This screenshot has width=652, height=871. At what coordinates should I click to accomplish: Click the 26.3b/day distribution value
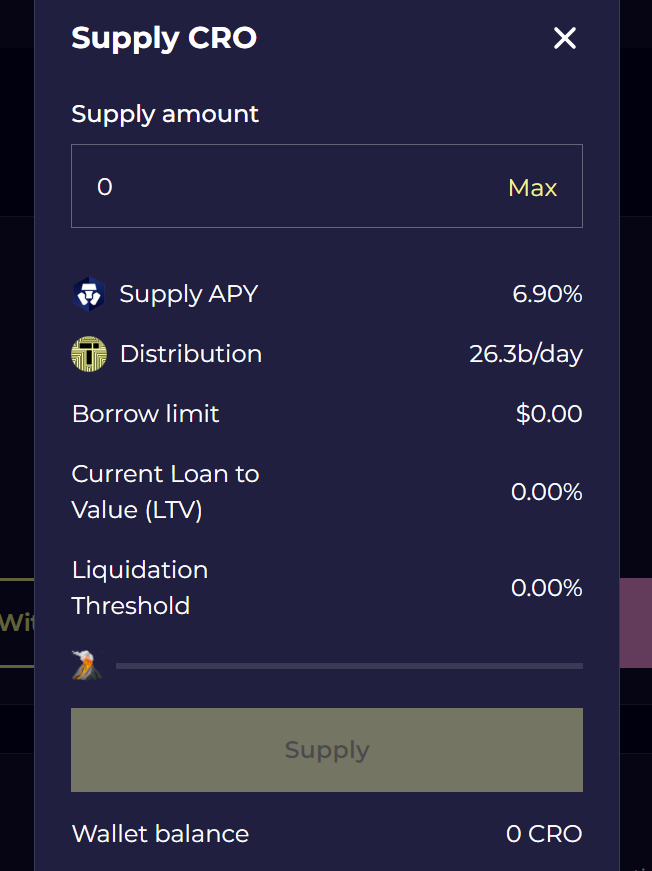525,354
